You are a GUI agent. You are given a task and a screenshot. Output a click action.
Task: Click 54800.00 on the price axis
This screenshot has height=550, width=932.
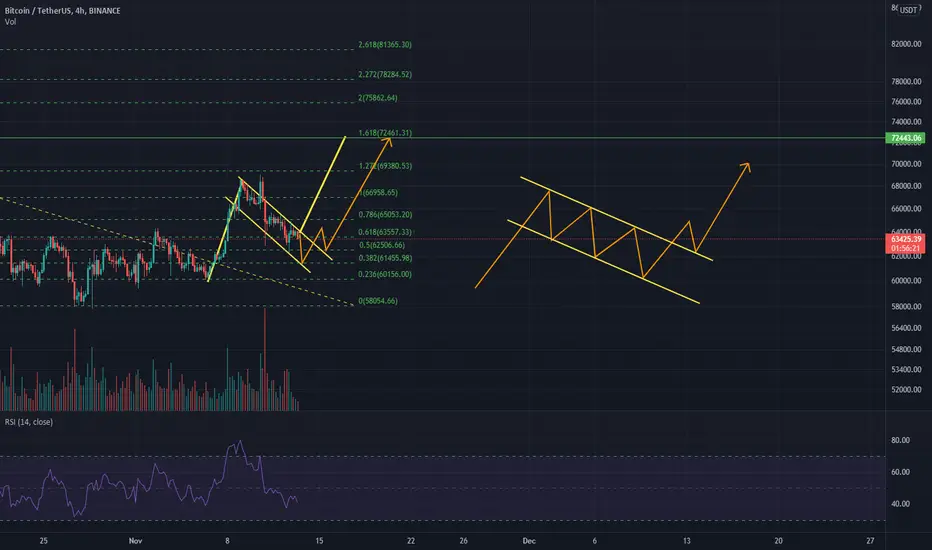point(906,350)
